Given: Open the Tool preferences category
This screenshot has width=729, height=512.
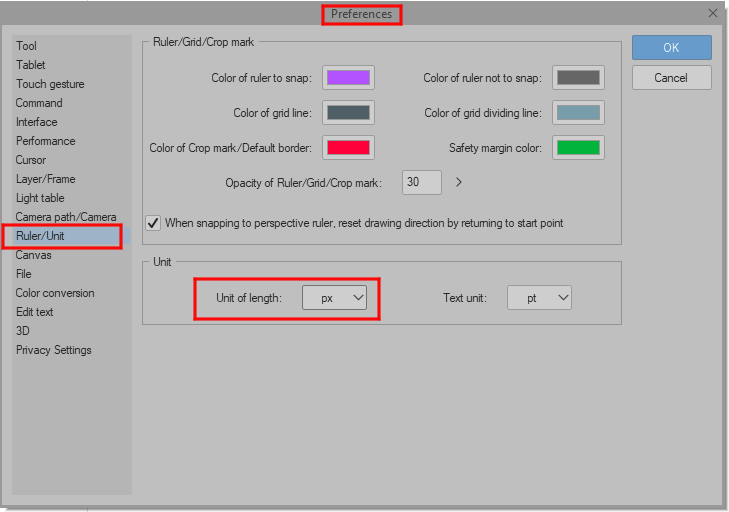Looking at the screenshot, I should [x=26, y=46].
